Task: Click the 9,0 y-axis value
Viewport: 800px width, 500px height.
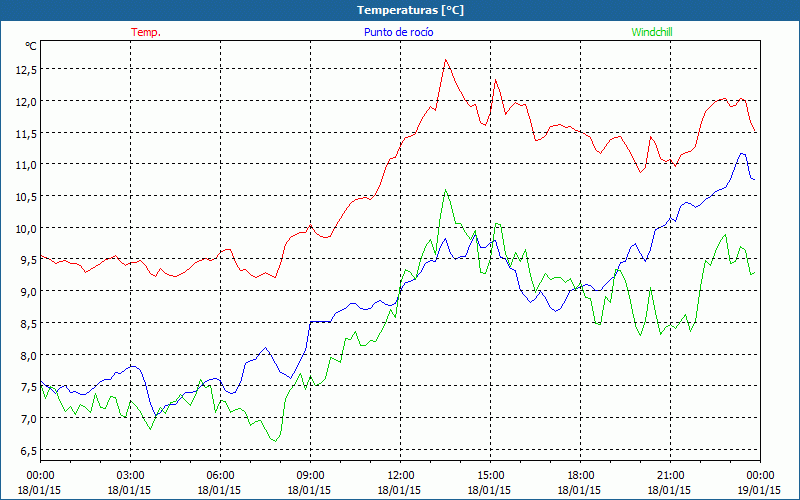Action: [x=29, y=291]
